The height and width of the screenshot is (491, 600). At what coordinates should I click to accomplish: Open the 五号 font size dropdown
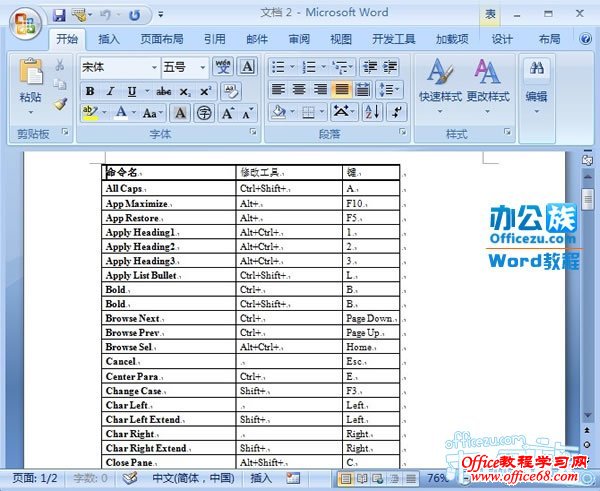coord(203,68)
